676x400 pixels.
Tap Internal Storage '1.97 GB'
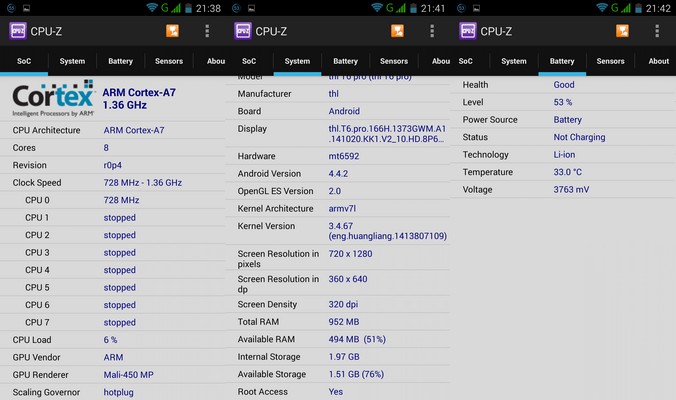pyautogui.click(x=344, y=357)
